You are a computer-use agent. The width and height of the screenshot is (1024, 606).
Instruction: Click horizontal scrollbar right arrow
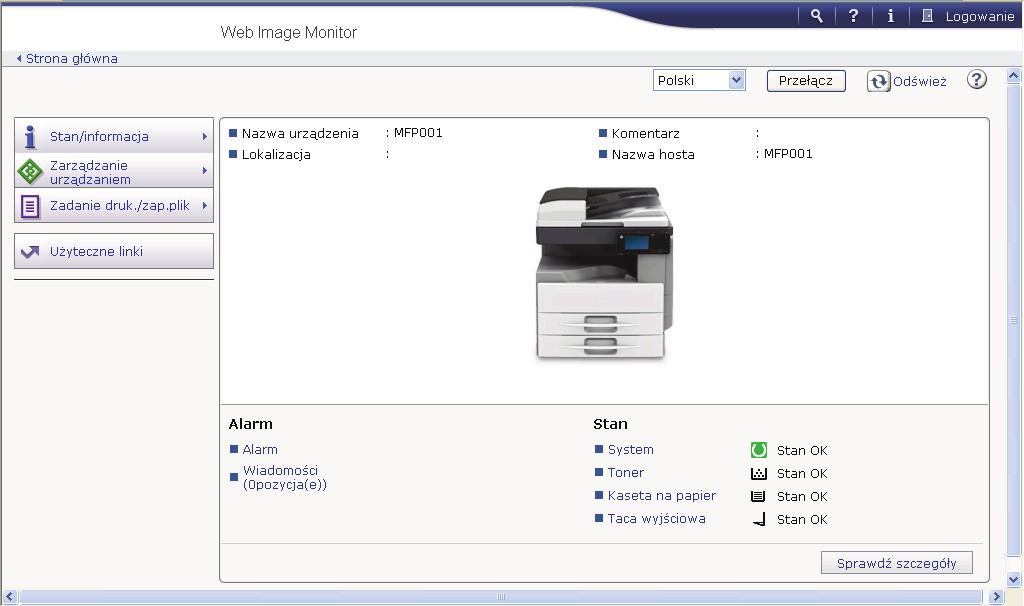pos(997,596)
